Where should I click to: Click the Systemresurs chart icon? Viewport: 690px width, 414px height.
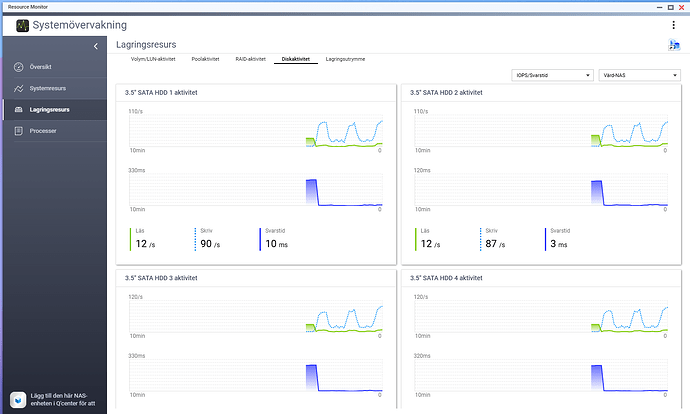(18, 88)
